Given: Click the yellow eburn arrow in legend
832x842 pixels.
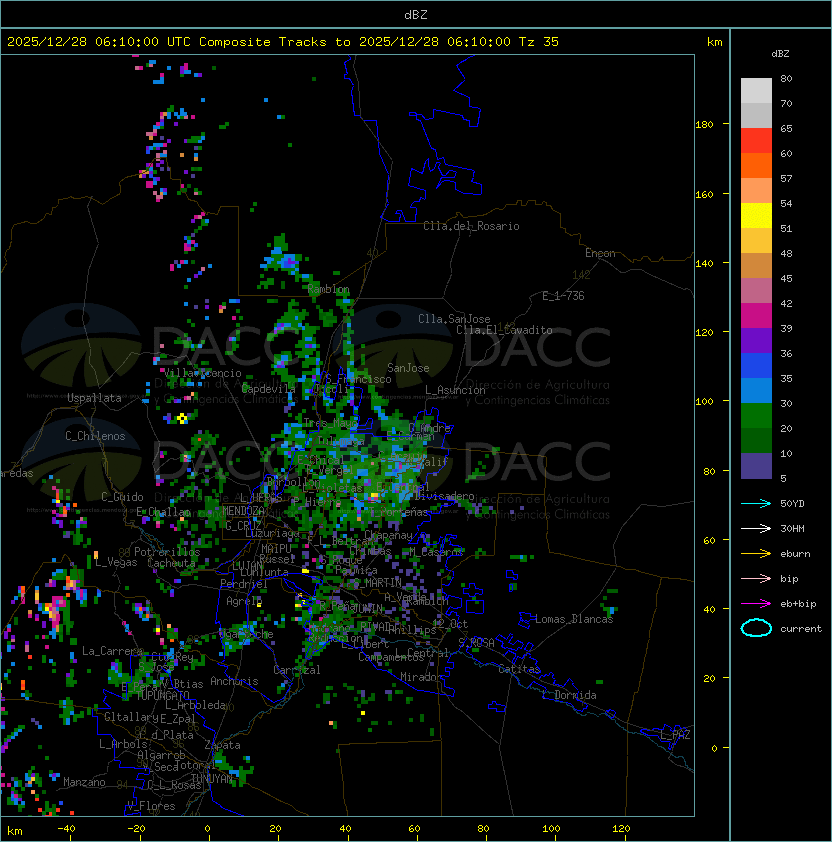Looking at the screenshot, I should pos(756,554).
